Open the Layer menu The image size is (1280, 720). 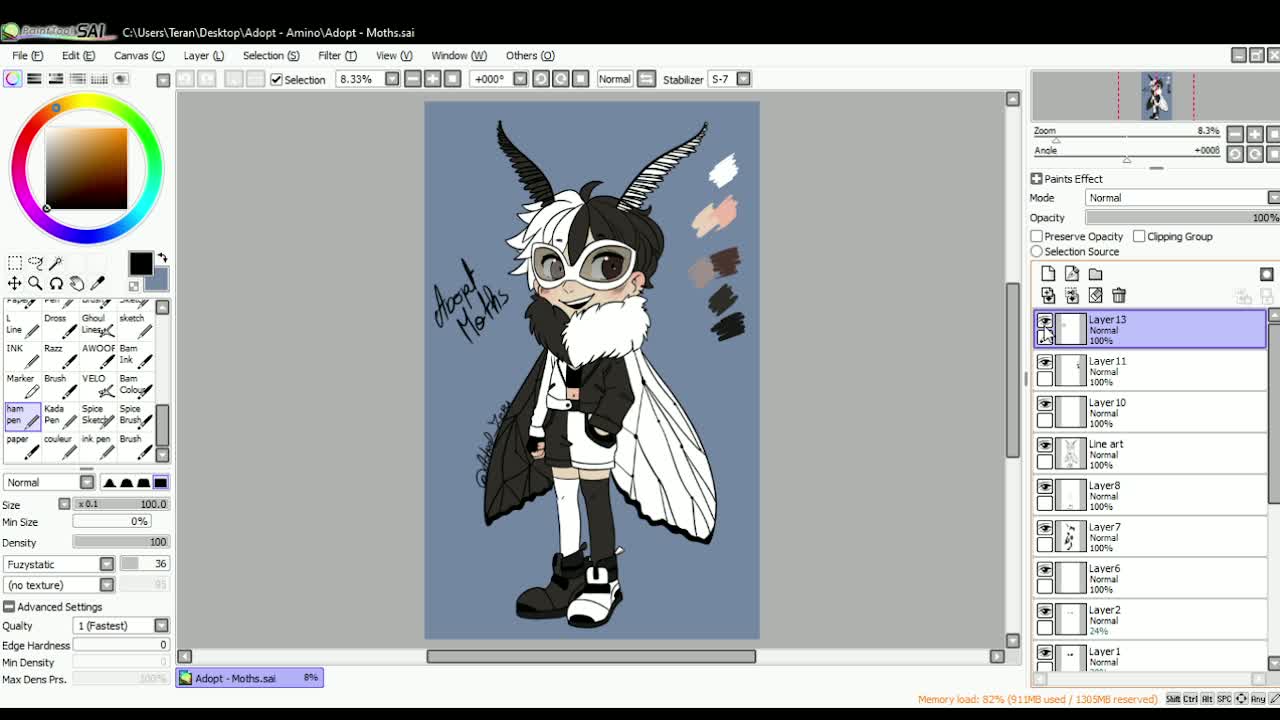coord(203,56)
